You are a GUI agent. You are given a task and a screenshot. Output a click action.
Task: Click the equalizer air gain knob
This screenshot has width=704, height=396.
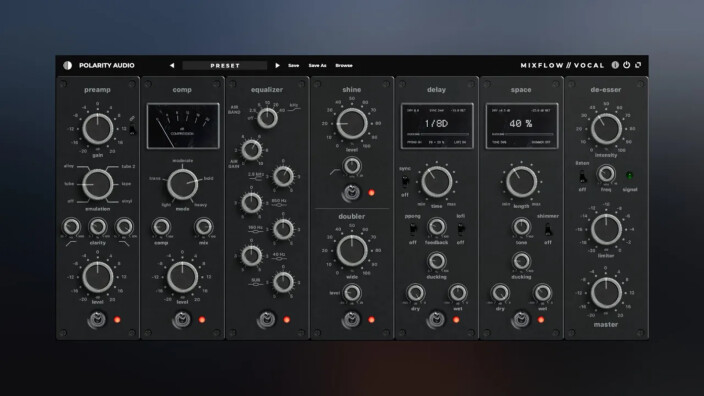[251, 150]
